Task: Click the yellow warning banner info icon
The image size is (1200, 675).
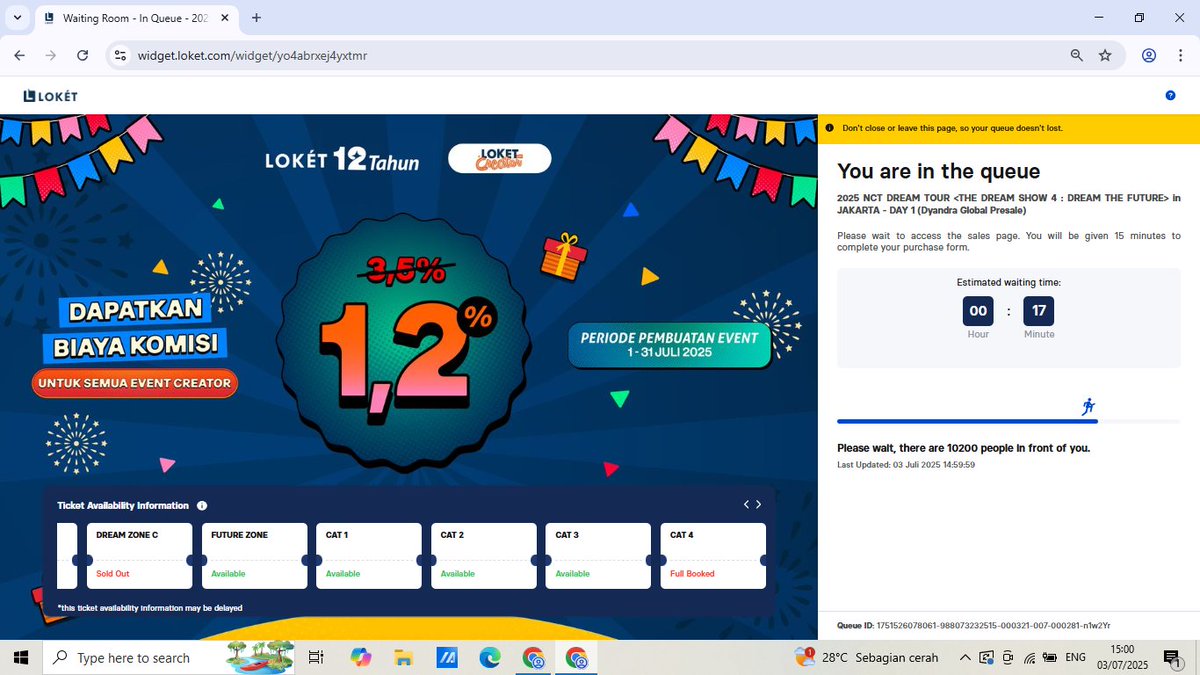Action: tap(829, 128)
